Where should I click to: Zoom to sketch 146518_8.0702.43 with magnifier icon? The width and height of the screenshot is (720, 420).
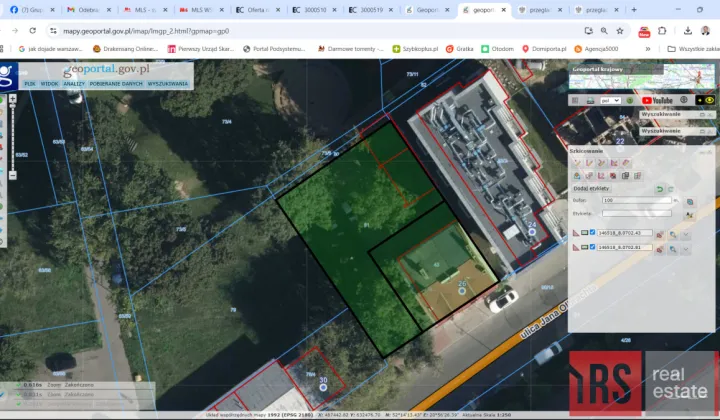point(673,235)
